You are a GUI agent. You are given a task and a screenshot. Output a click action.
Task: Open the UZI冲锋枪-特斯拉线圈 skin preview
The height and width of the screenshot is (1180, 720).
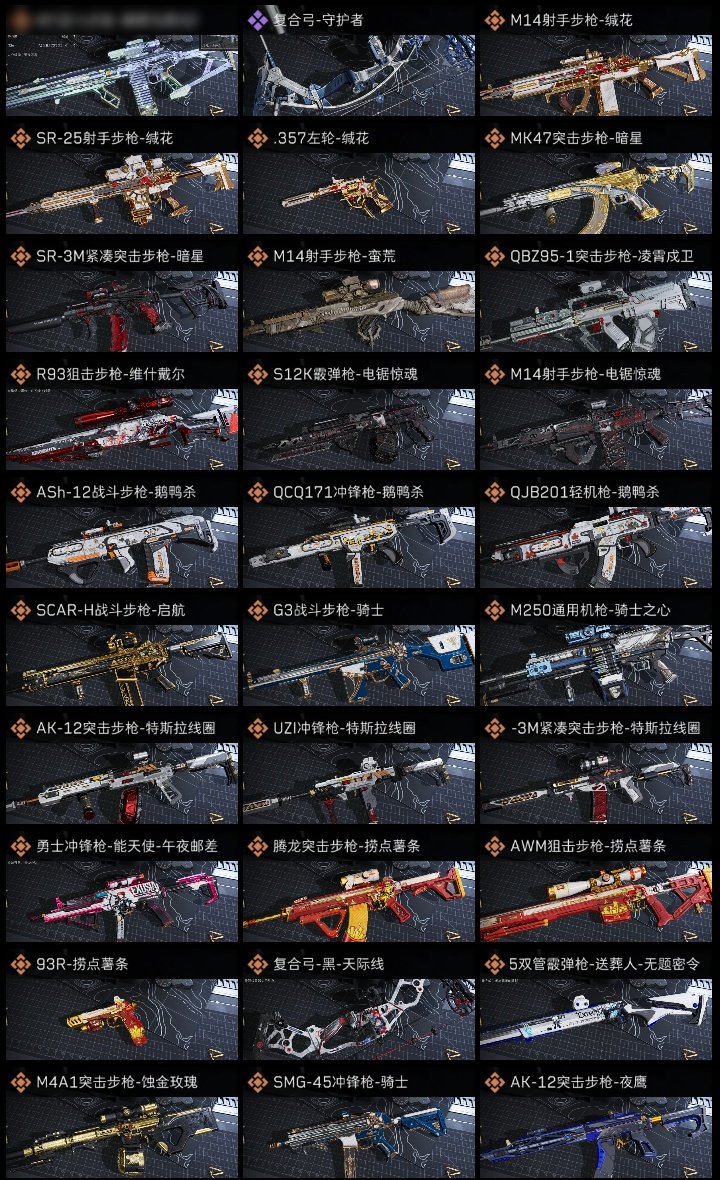[x=359, y=783]
